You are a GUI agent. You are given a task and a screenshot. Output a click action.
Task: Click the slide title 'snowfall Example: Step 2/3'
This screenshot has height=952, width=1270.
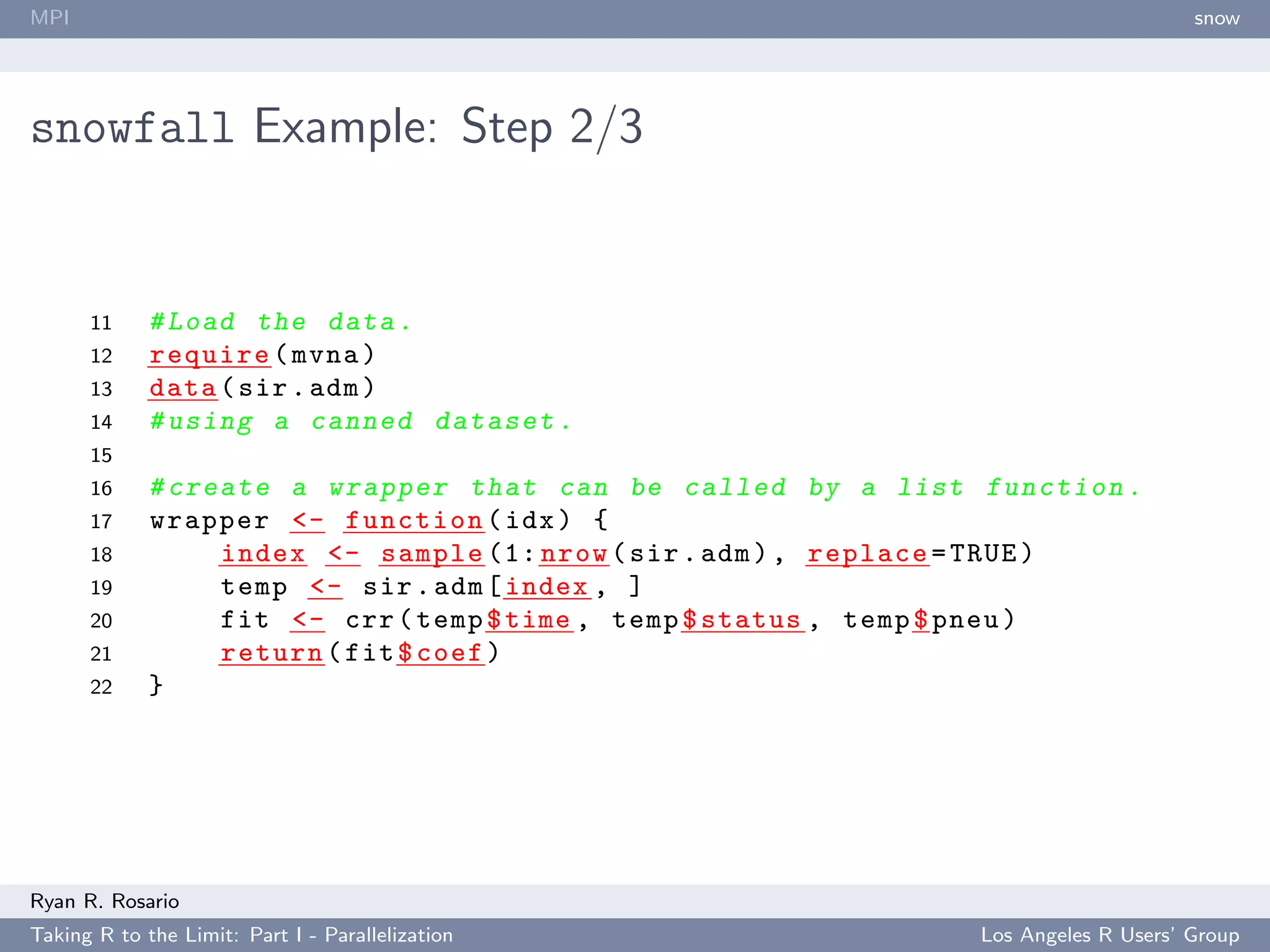point(337,126)
